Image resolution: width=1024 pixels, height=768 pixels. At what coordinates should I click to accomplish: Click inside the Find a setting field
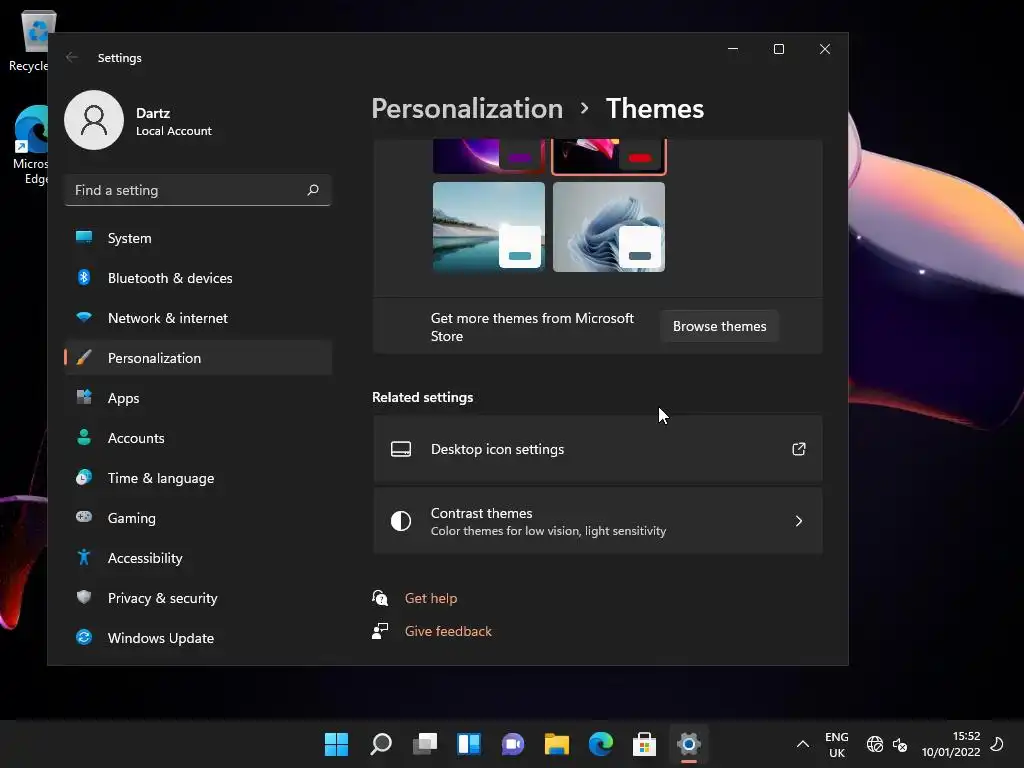(x=198, y=190)
